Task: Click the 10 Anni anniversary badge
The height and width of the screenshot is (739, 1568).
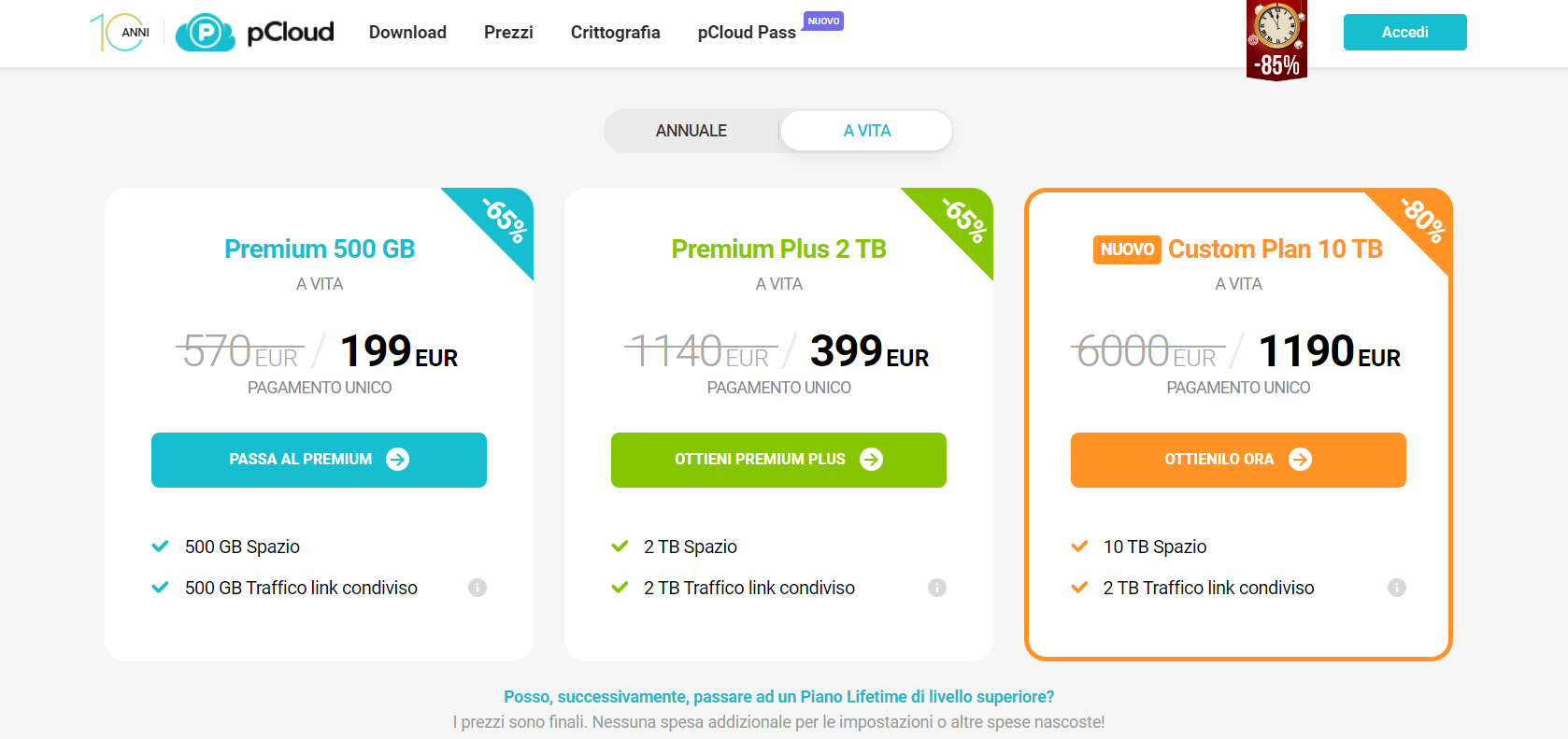Action: 121,33
